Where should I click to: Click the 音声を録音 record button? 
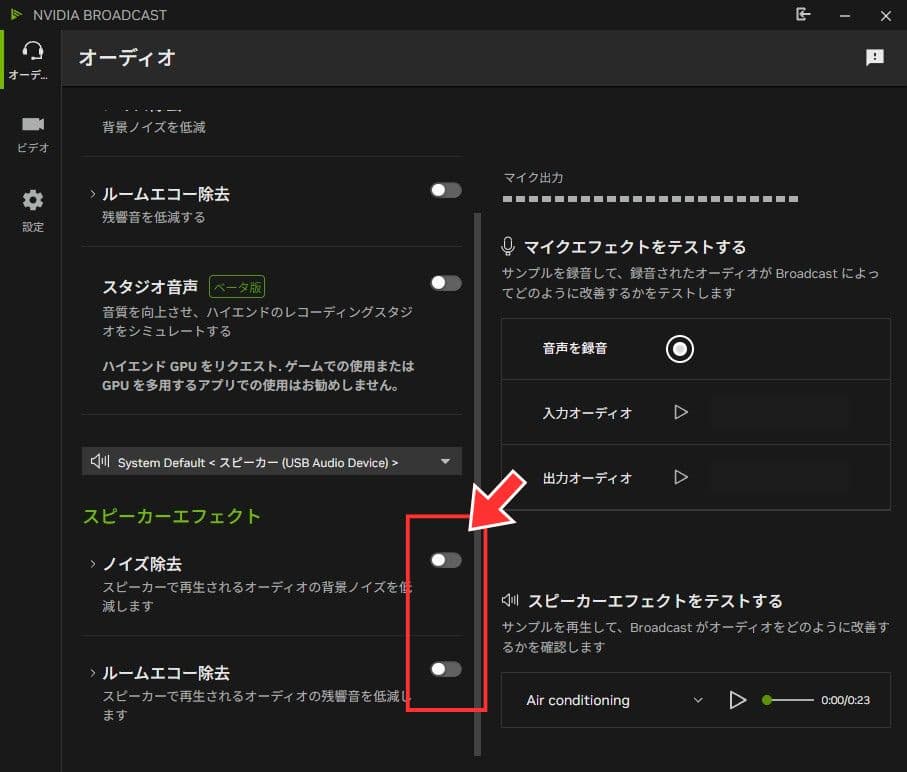tap(680, 349)
